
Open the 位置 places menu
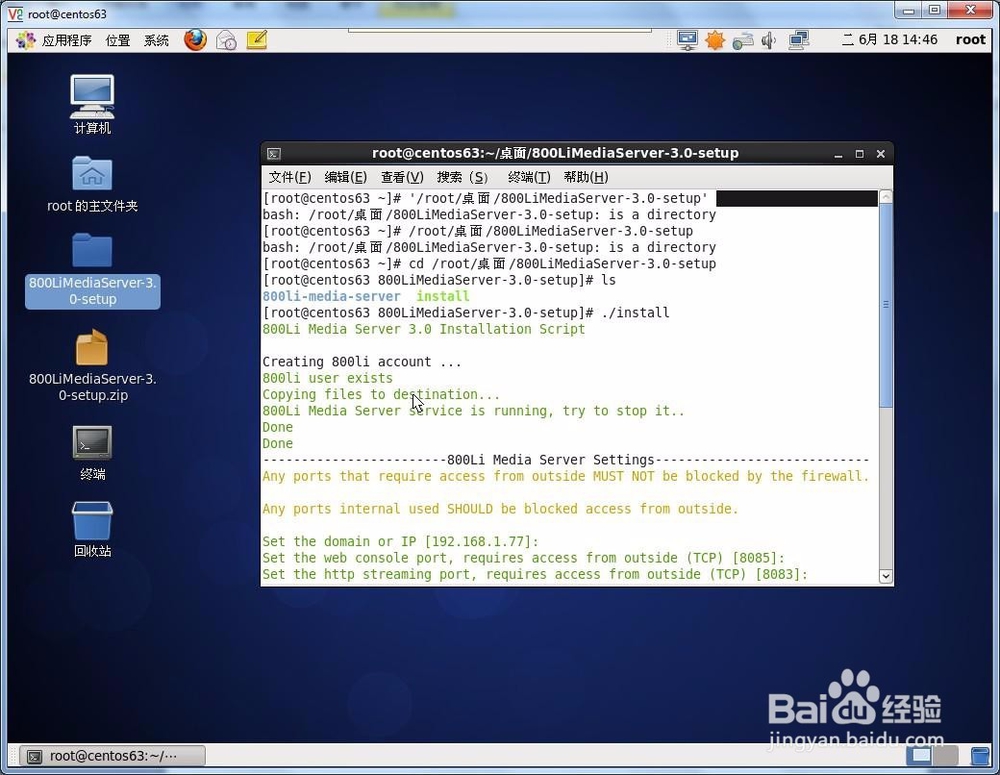(118, 40)
